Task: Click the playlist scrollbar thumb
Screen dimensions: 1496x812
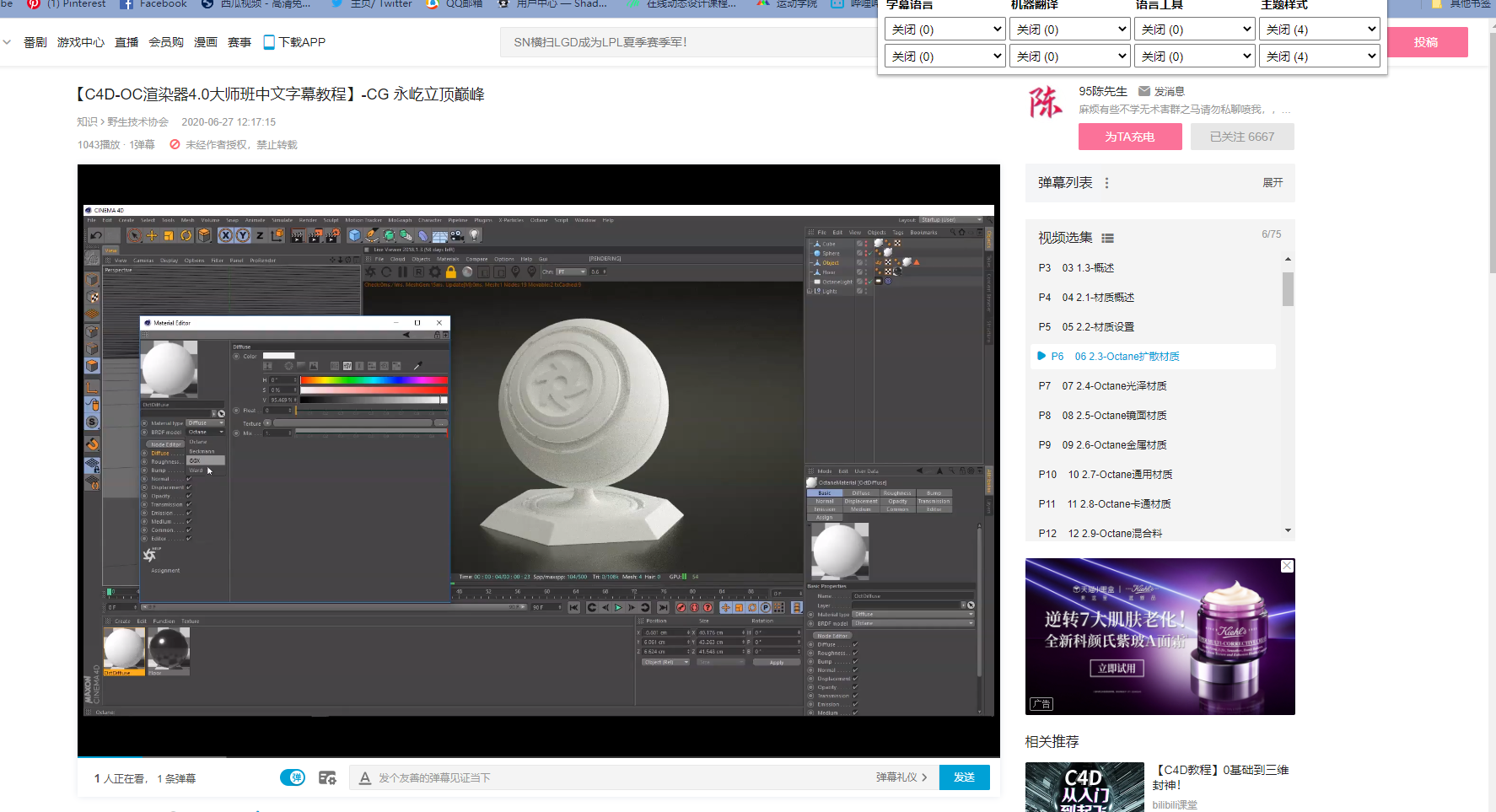Action: [x=1288, y=288]
